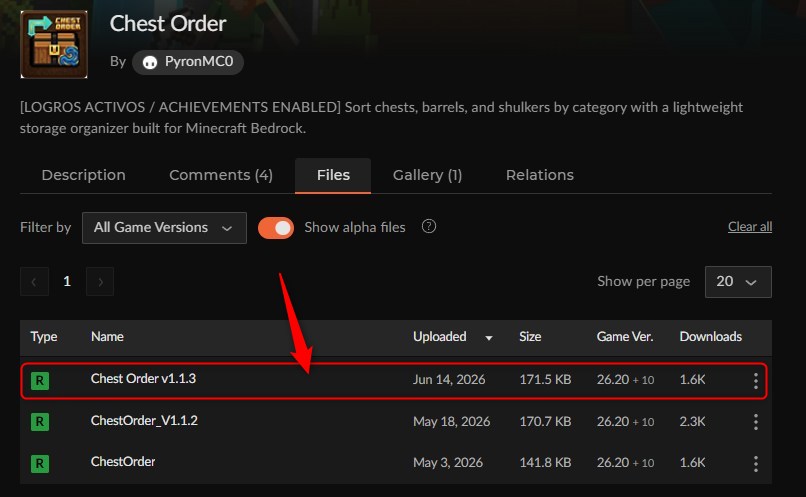Viewport: 806px width, 497px height.
Task: Click the R release badge for ChestOrder_V1.1.2
Action: [x=40, y=422]
